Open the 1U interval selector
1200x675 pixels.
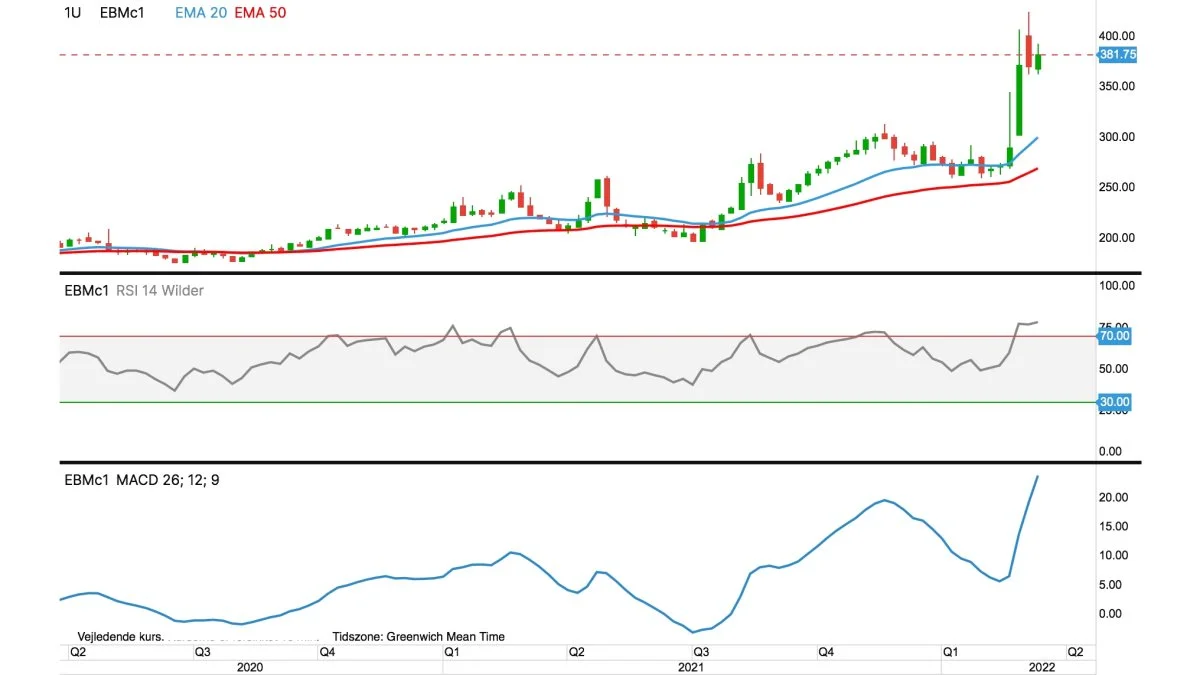point(72,14)
